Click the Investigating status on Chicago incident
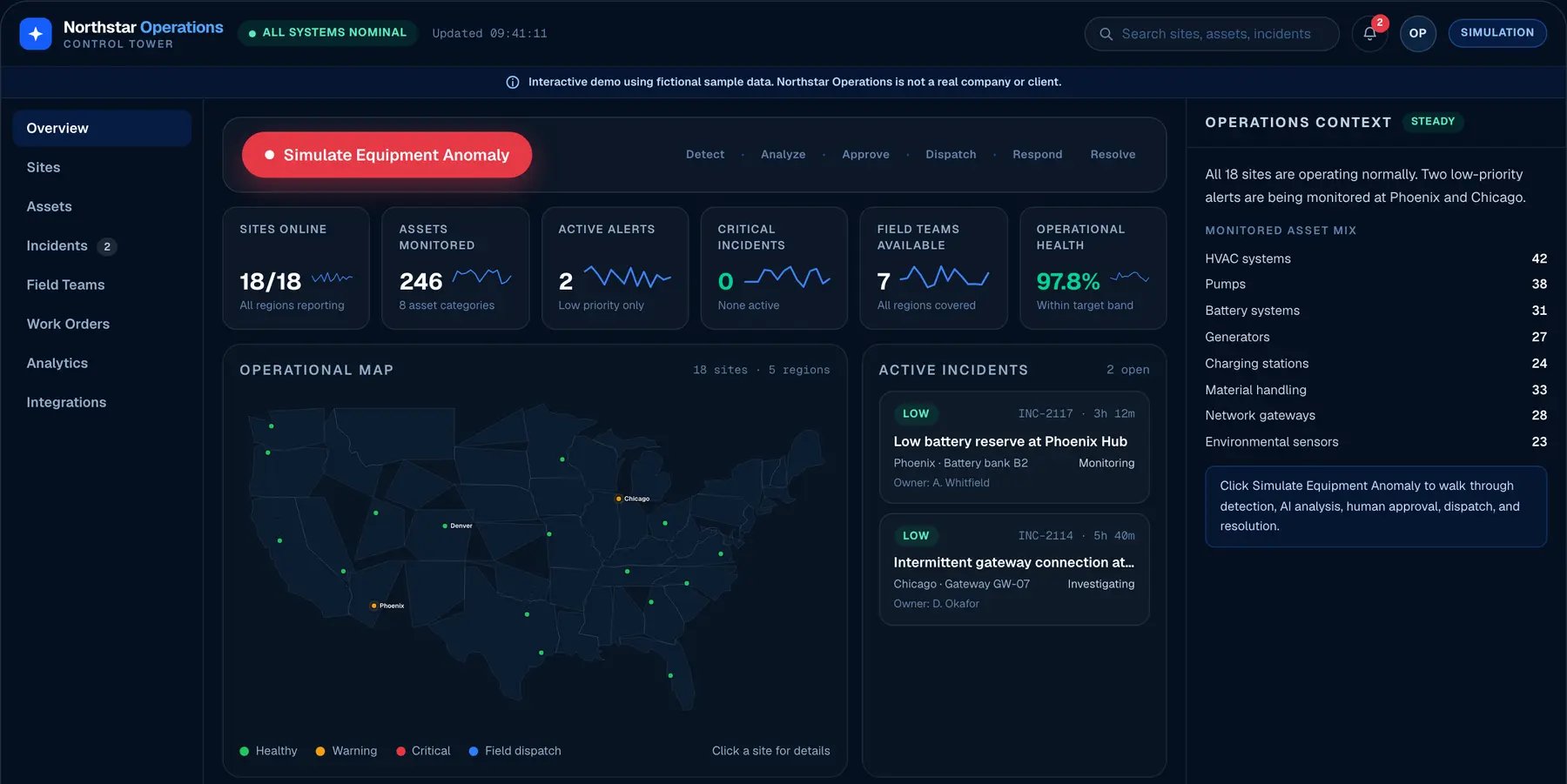1567x784 pixels. (1101, 584)
